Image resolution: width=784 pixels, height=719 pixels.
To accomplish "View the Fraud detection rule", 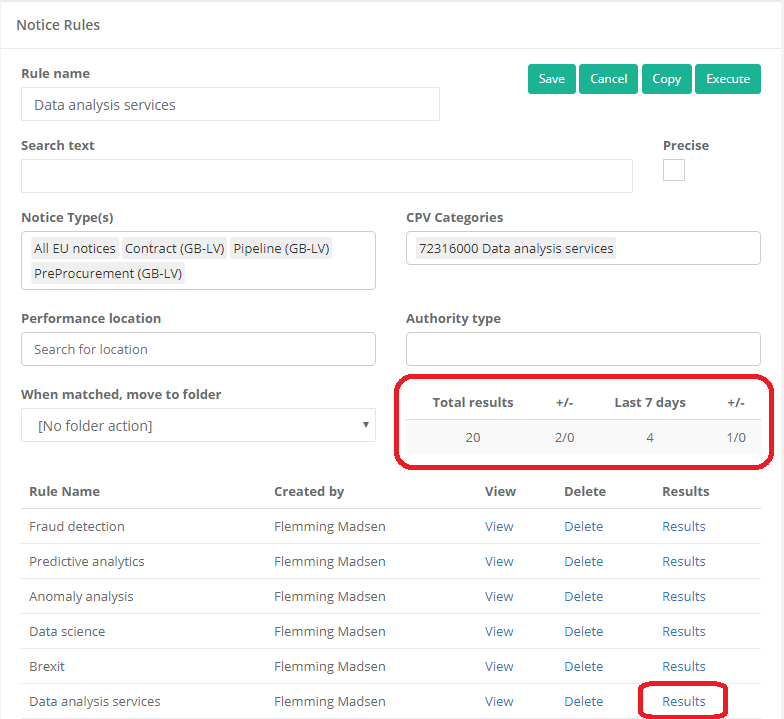I will [499, 526].
